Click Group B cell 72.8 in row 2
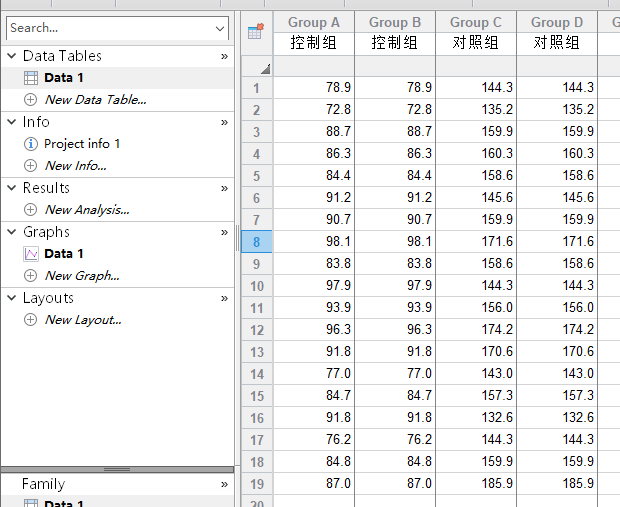 pyautogui.click(x=395, y=110)
